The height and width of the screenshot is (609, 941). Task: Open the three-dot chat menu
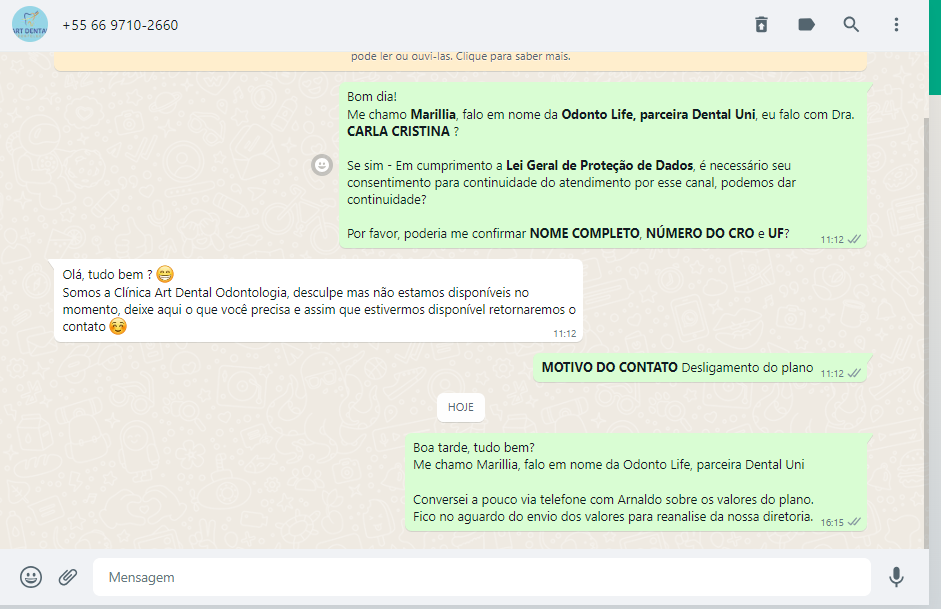896,25
